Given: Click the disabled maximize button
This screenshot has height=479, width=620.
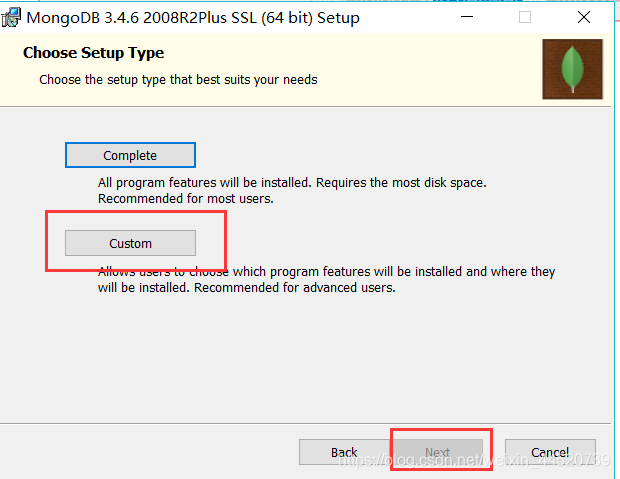Looking at the screenshot, I should [x=525, y=17].
